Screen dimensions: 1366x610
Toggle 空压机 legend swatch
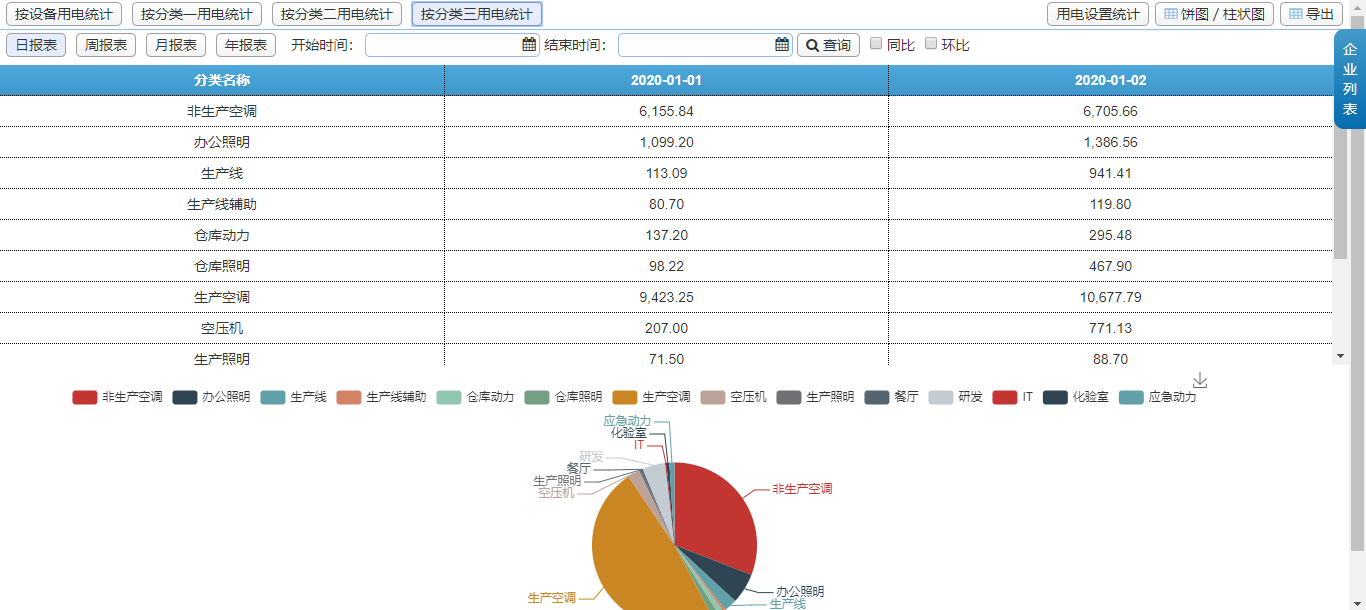(713, 397)
